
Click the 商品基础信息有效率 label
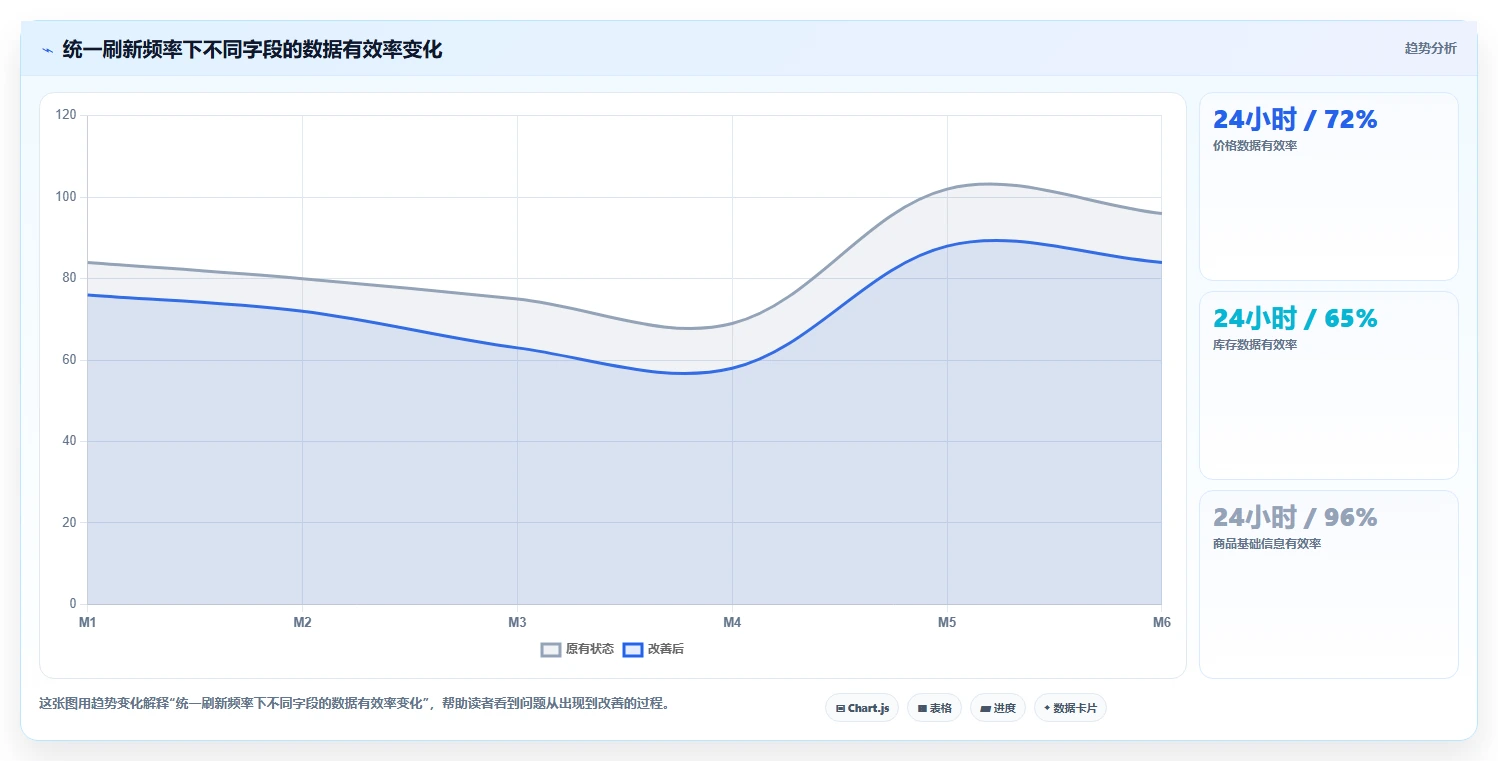[1266, 544]
